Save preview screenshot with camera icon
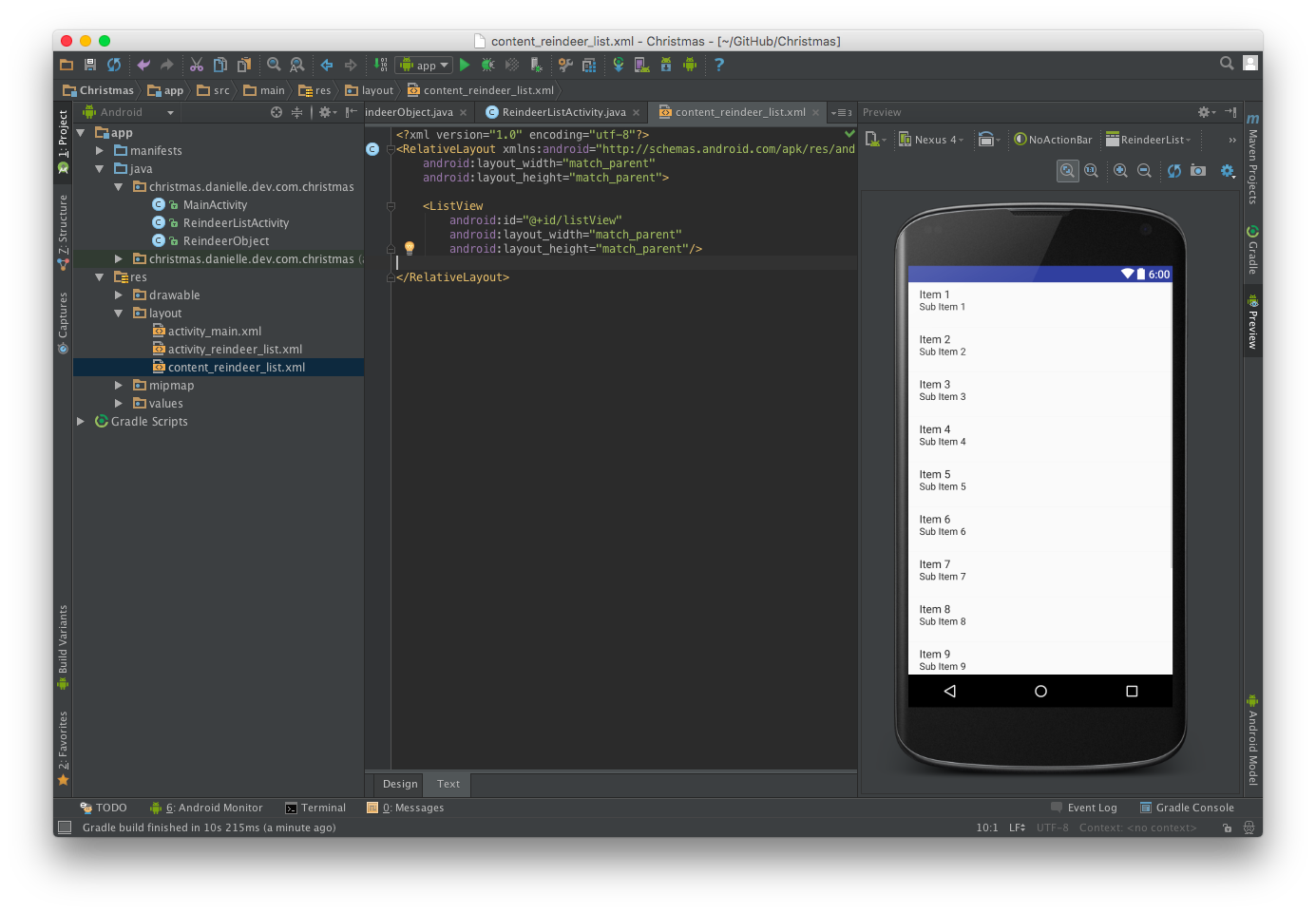The height and width of the screenshot is (913, 1316). coord(1198,171)
